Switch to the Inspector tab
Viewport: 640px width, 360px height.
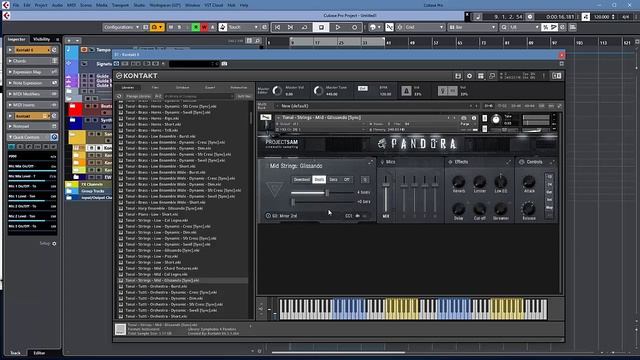pos(17,39)
